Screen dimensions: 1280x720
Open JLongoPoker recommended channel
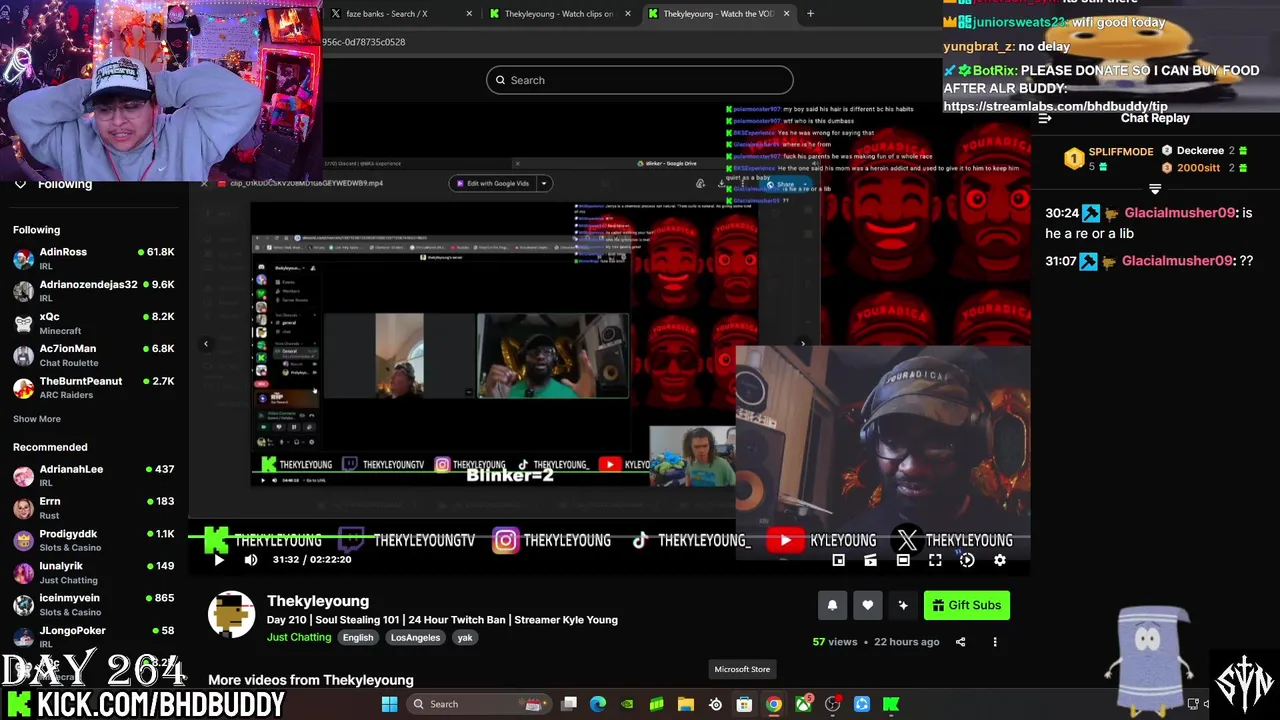coord(94,636)
